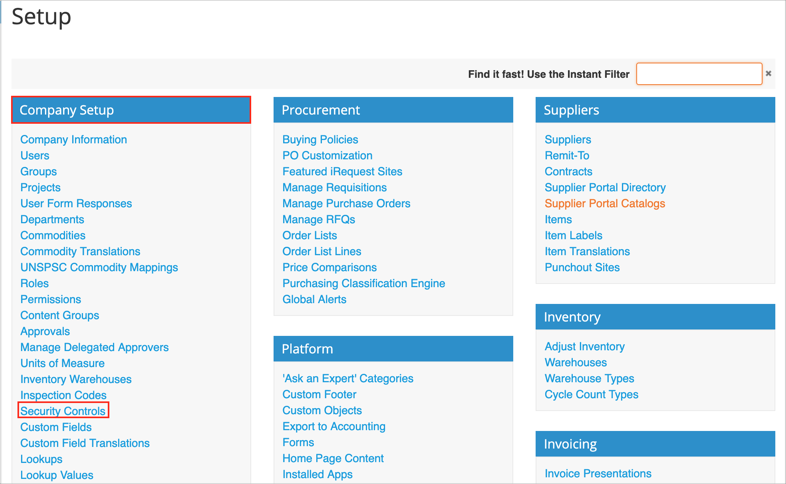Open Purchasing Classification Engine
Screen dimensions: 786x484
click(x=363, y=284)
